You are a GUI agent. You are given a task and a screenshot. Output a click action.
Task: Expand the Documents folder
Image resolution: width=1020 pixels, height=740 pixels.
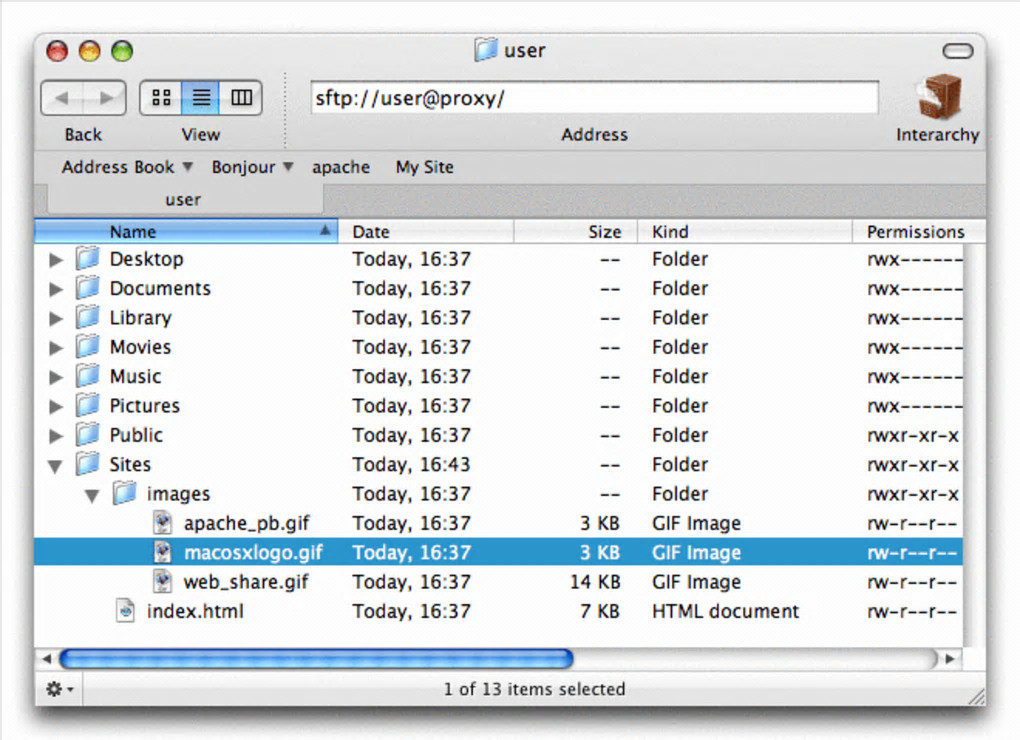coord(56,289)
